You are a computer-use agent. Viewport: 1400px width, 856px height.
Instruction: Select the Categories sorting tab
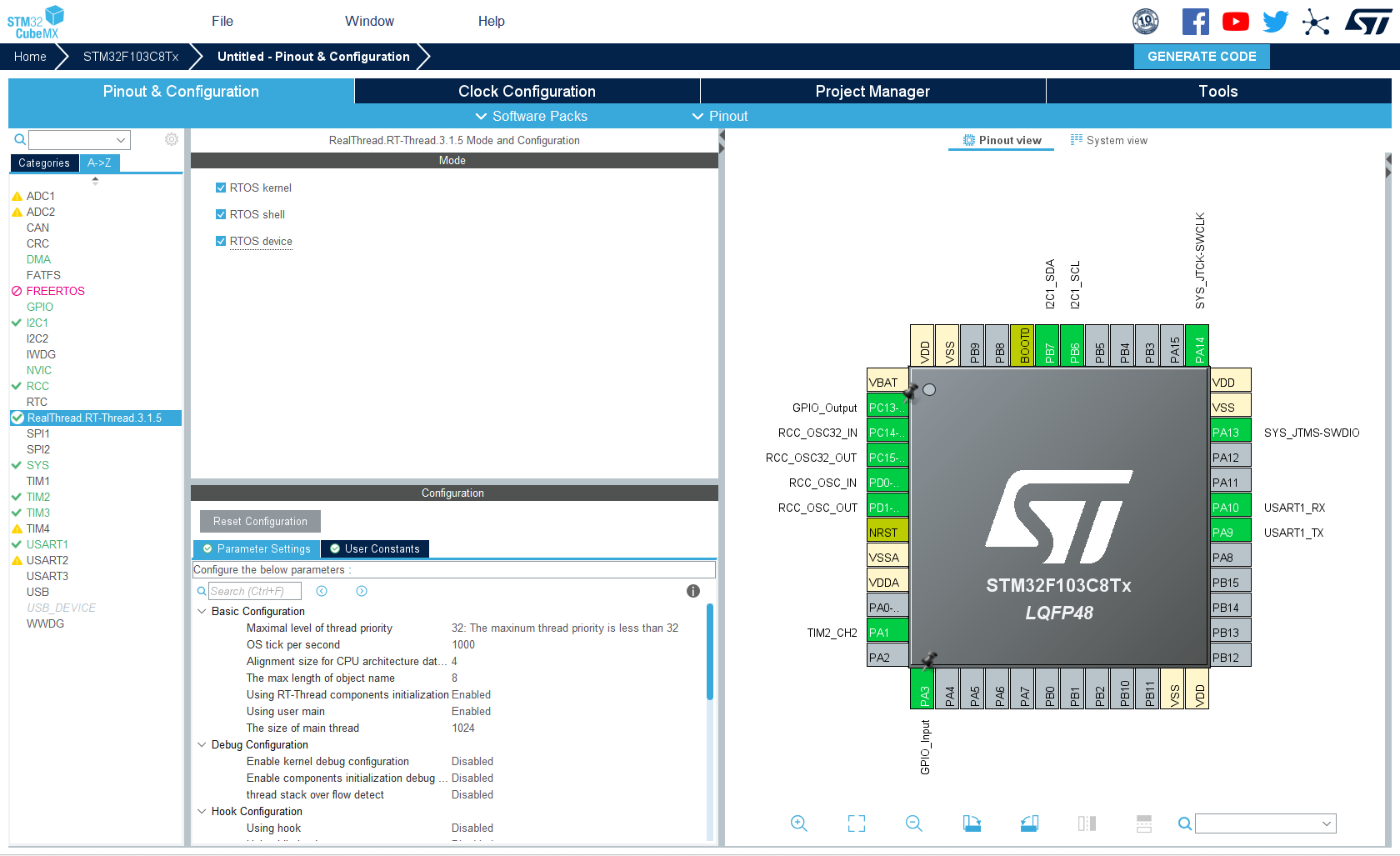tap(44, 163)
